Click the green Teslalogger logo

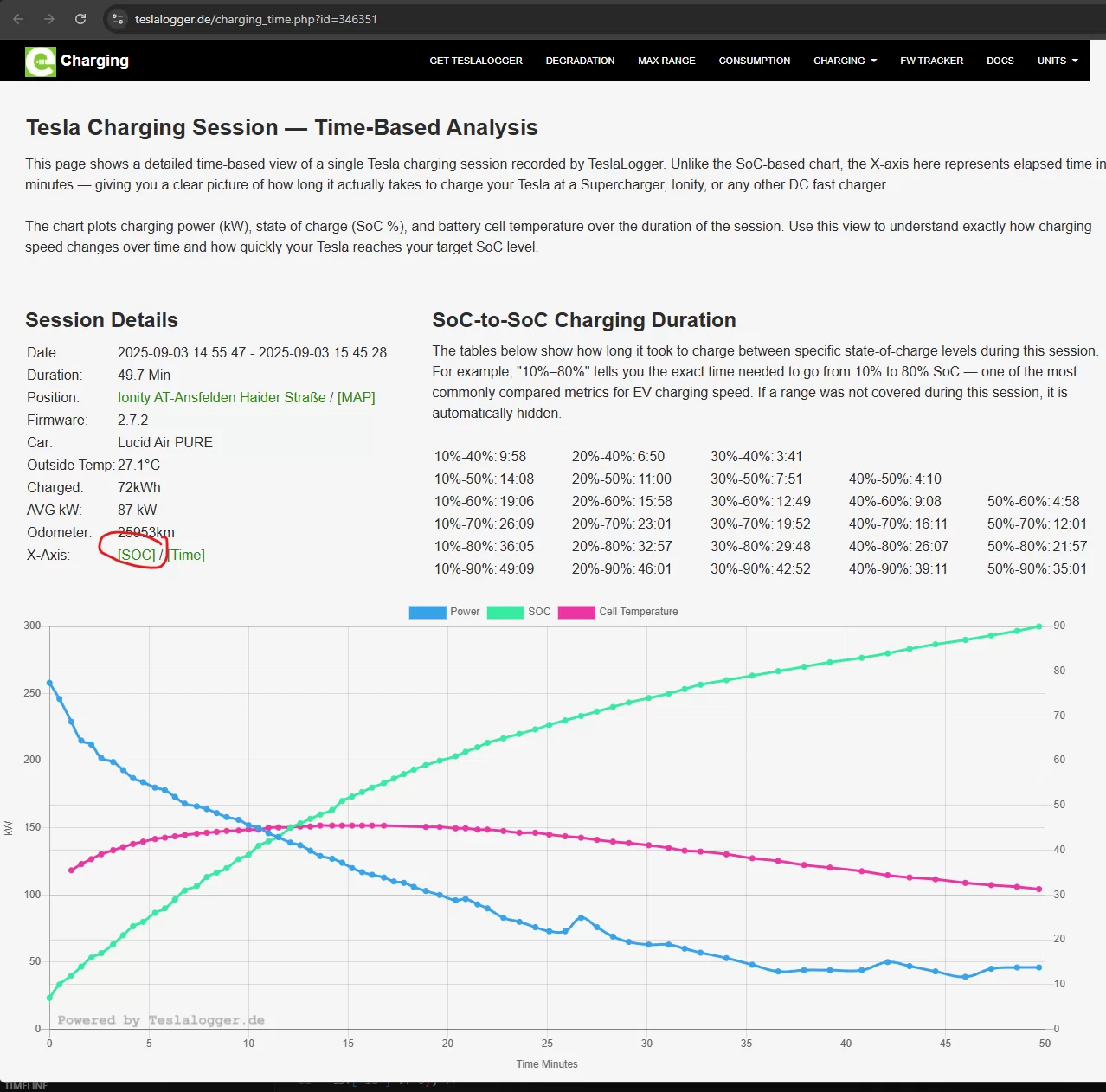pos(41,61)
